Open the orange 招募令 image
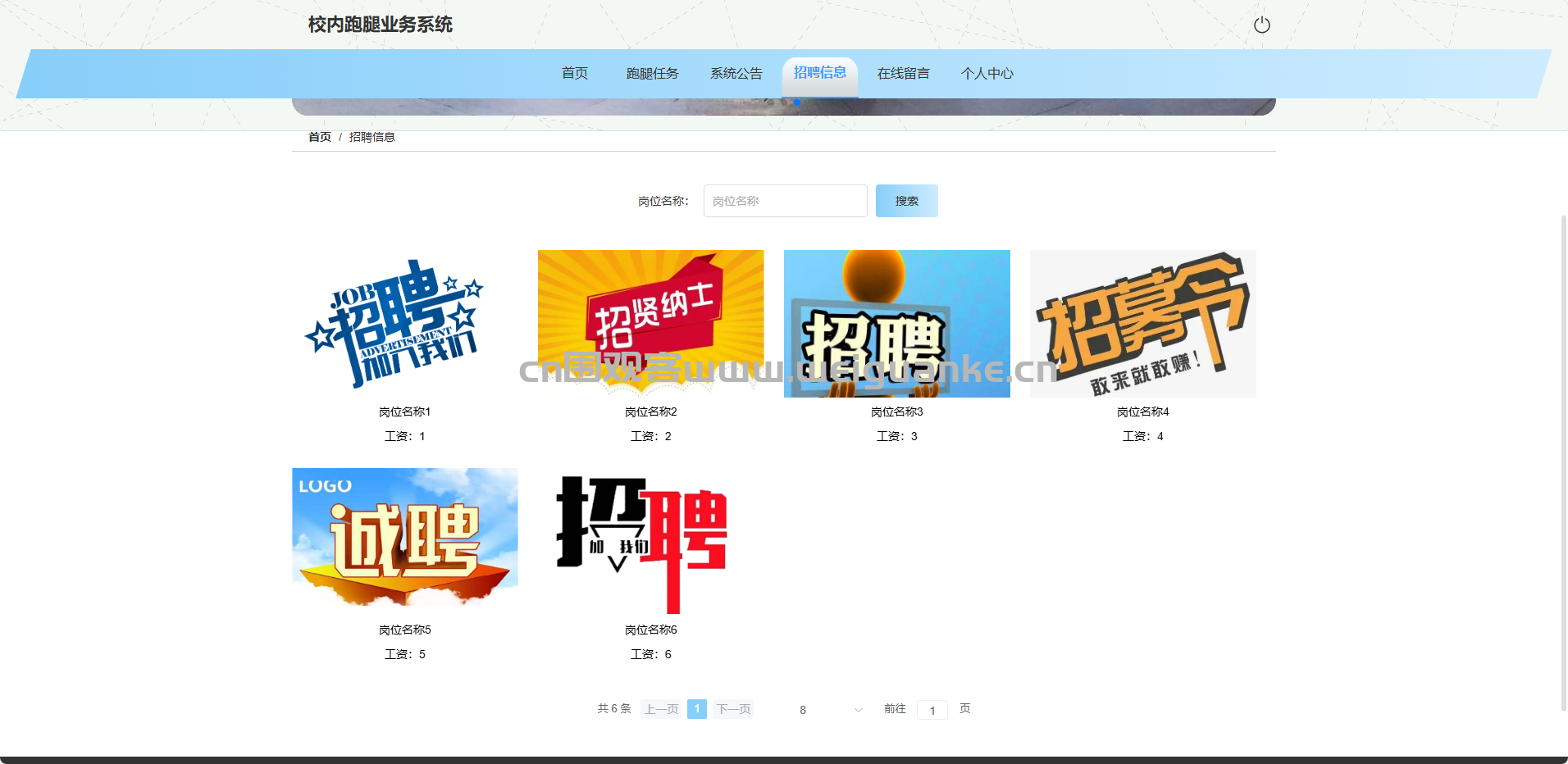 click(x=1142, y=324)
